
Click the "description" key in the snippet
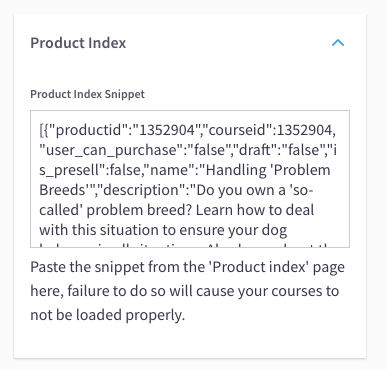[x=142, y=190]
